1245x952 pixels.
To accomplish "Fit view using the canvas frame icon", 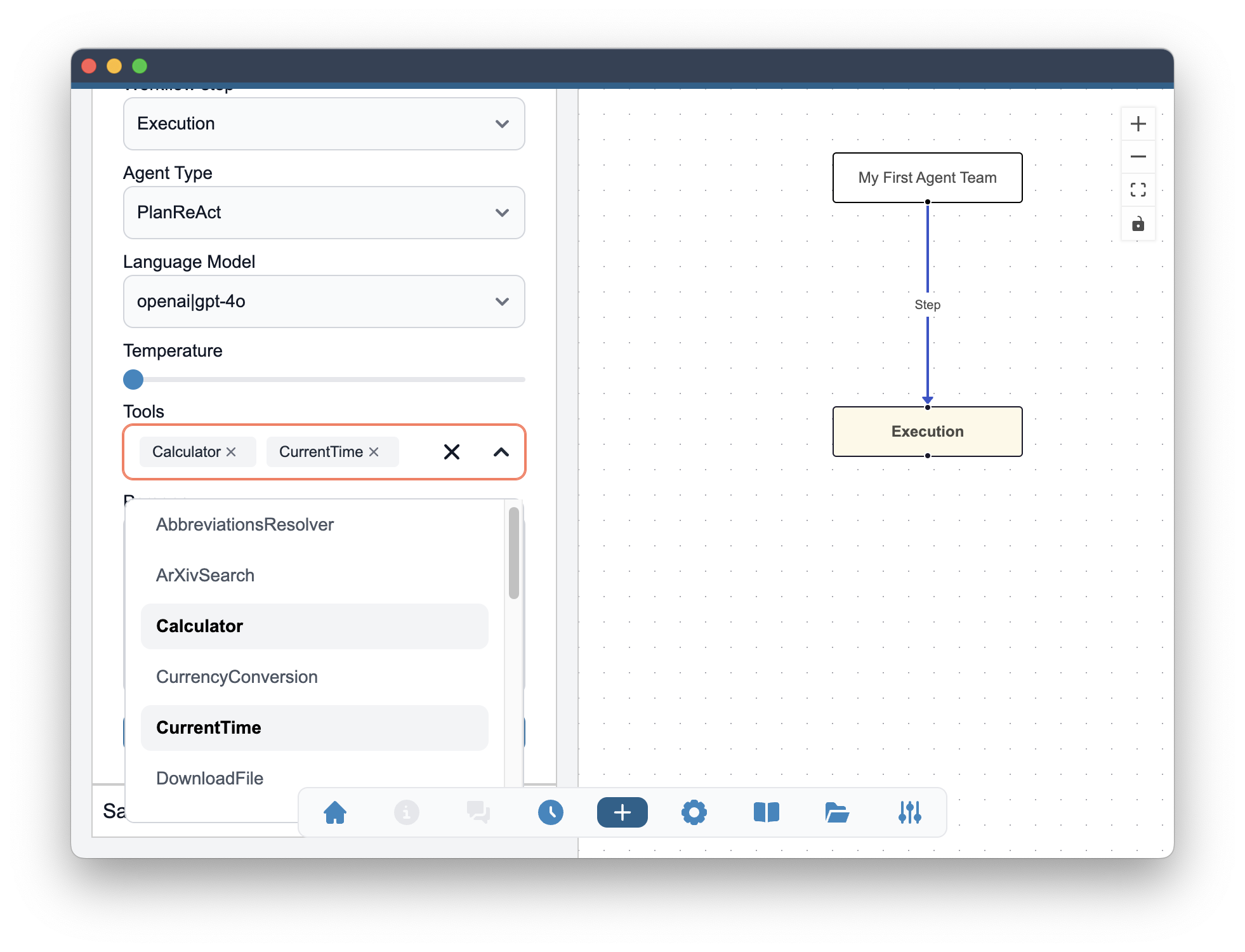I will pyautogui.click(x=1138, y=190).
